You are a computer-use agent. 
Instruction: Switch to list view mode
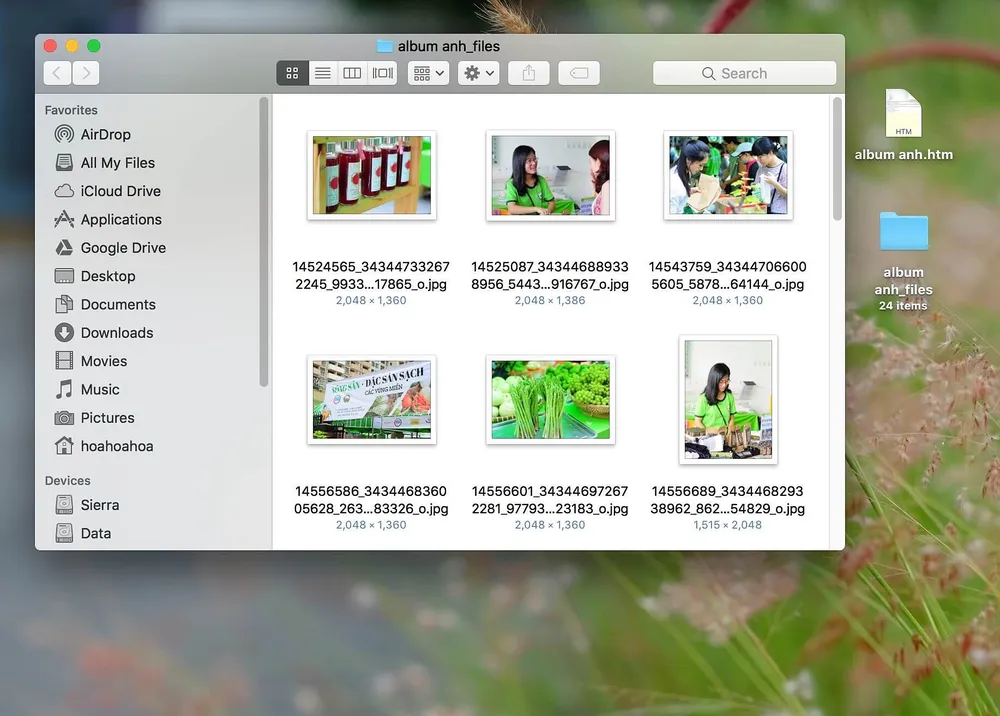pyautogui.click(x=322, y=73)
